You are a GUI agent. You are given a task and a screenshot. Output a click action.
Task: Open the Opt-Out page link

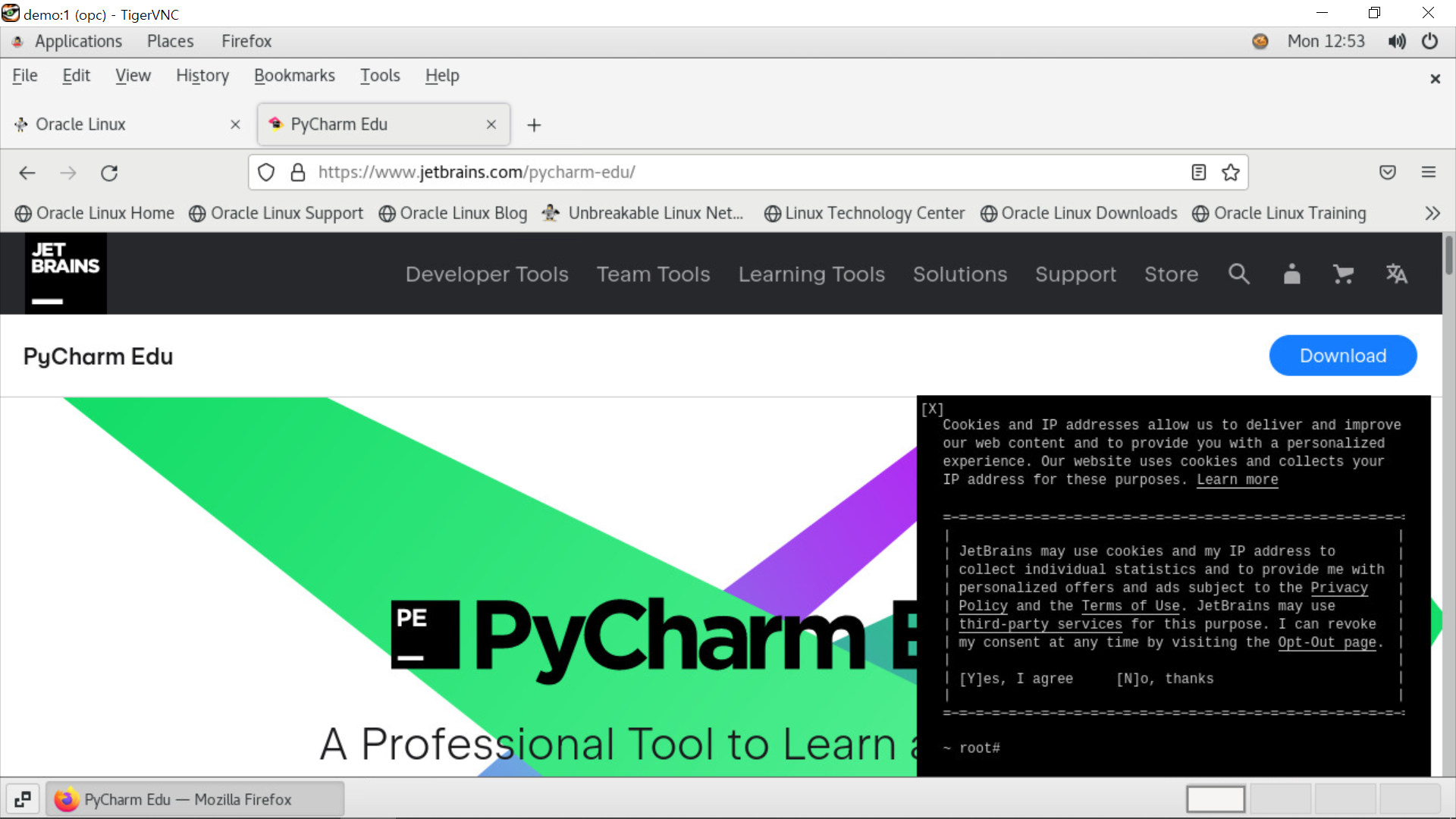click(1327, 642)
